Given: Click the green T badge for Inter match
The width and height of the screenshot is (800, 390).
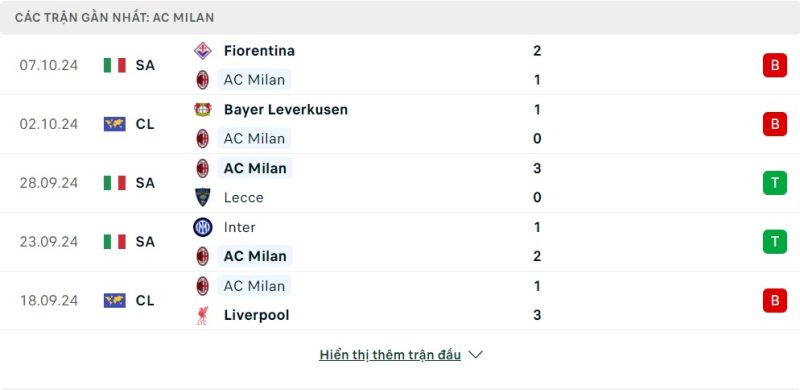Looking at the screenshot, I should 775,241.
